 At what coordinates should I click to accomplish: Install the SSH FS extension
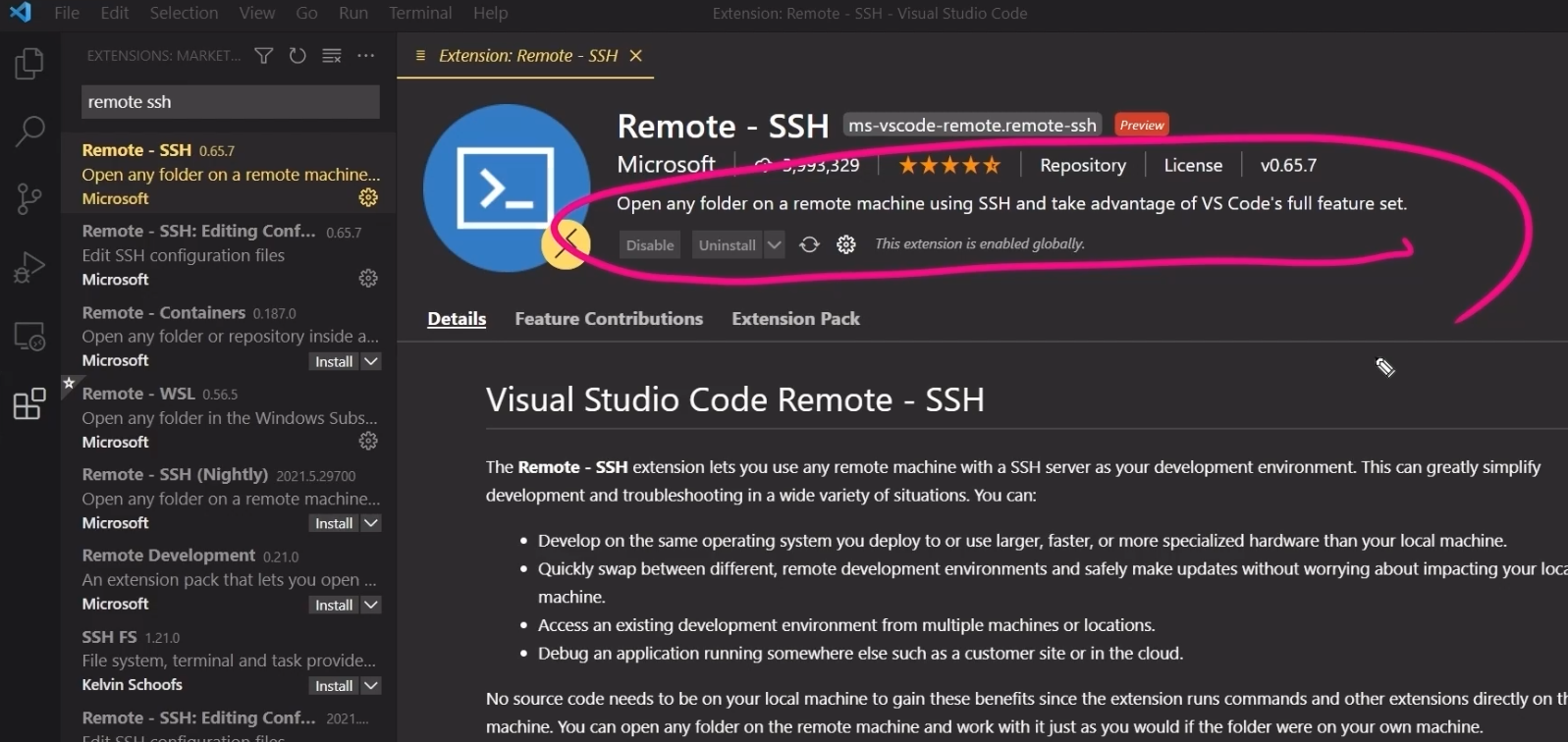pos(334,685)
